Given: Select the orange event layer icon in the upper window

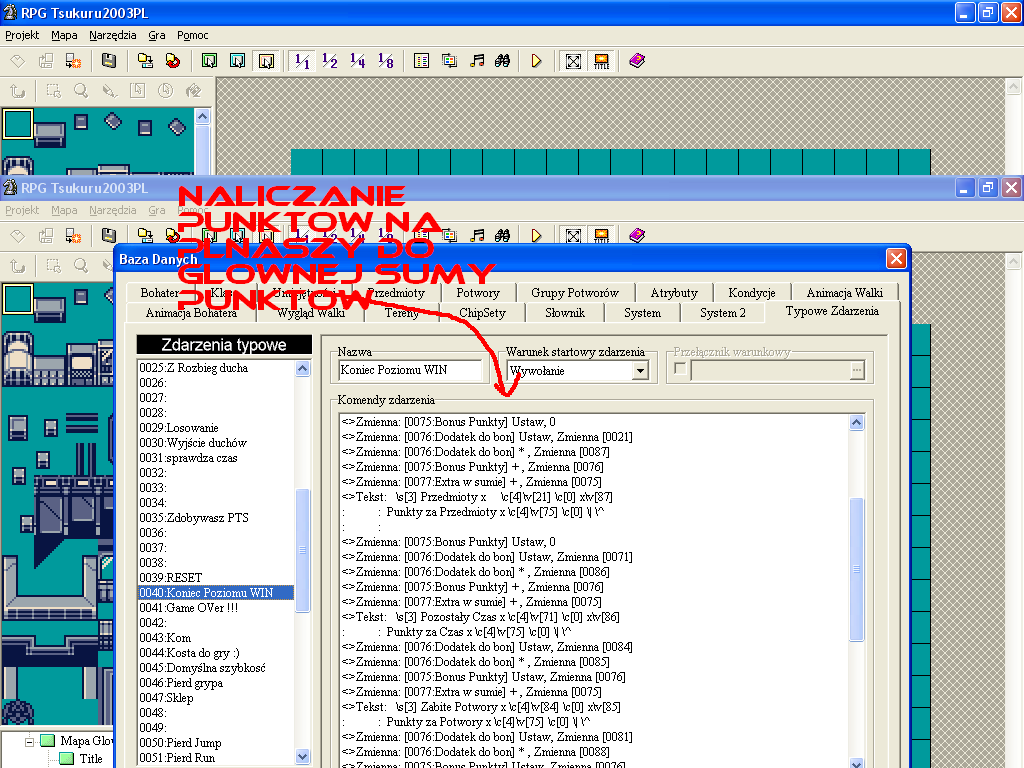Looking at the screenshot, I should (266, 61).
